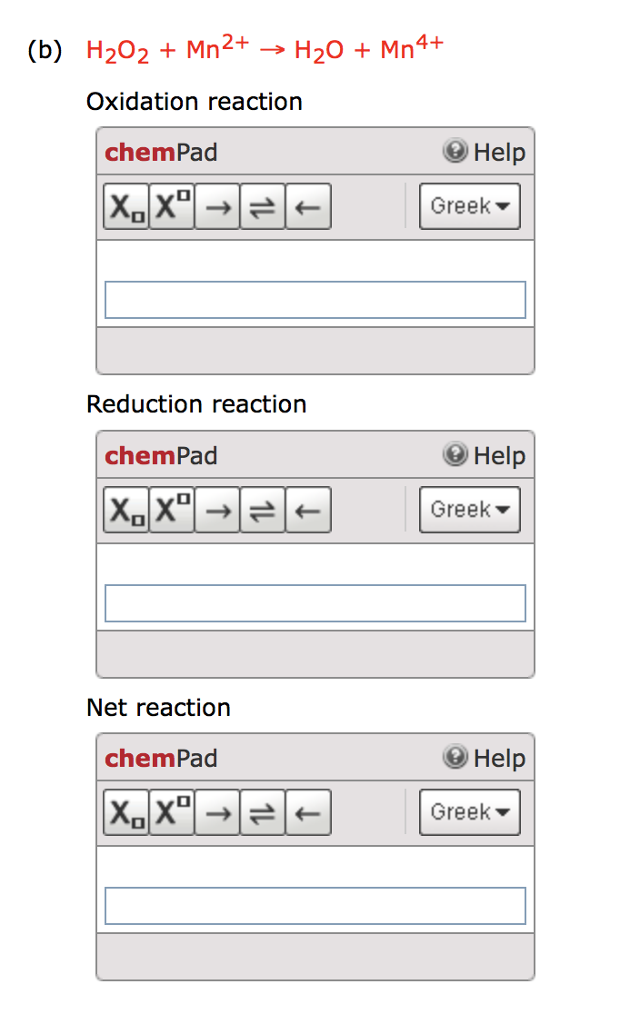Insert equilibrium arrows in the Reduction reaction

pyautogui.click(x=262, y=509)
